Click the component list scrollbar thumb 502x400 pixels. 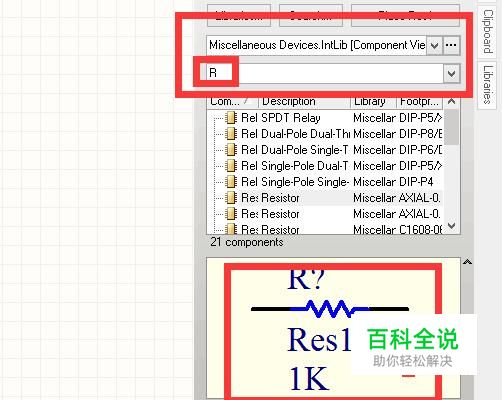point(451,128)
